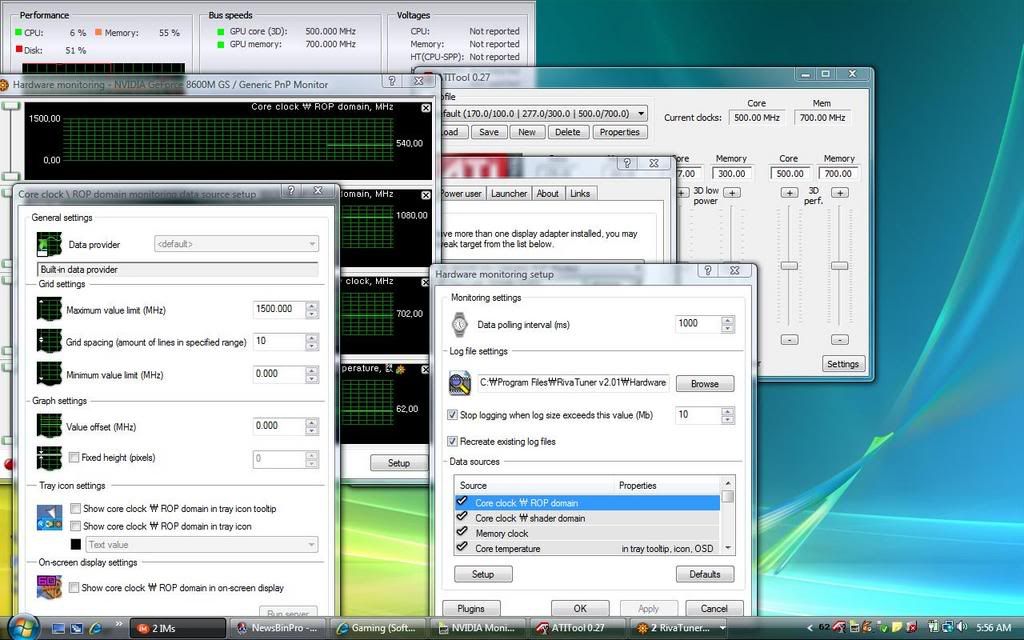Click the log file path field

coord(573,383)
